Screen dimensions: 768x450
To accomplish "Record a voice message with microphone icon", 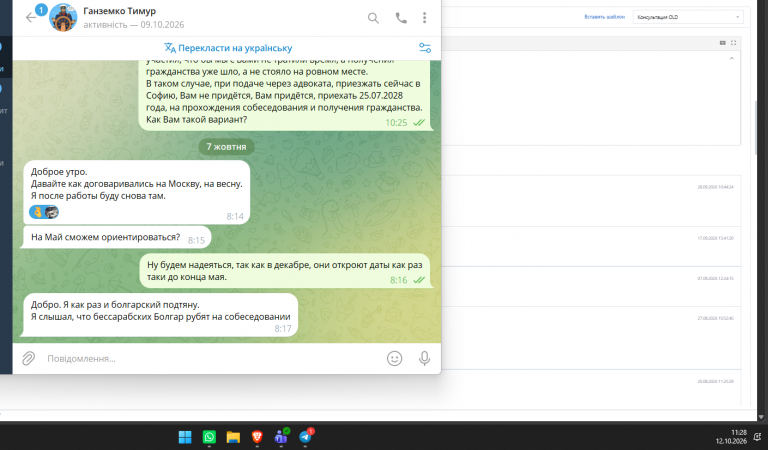I will [425, 358].
